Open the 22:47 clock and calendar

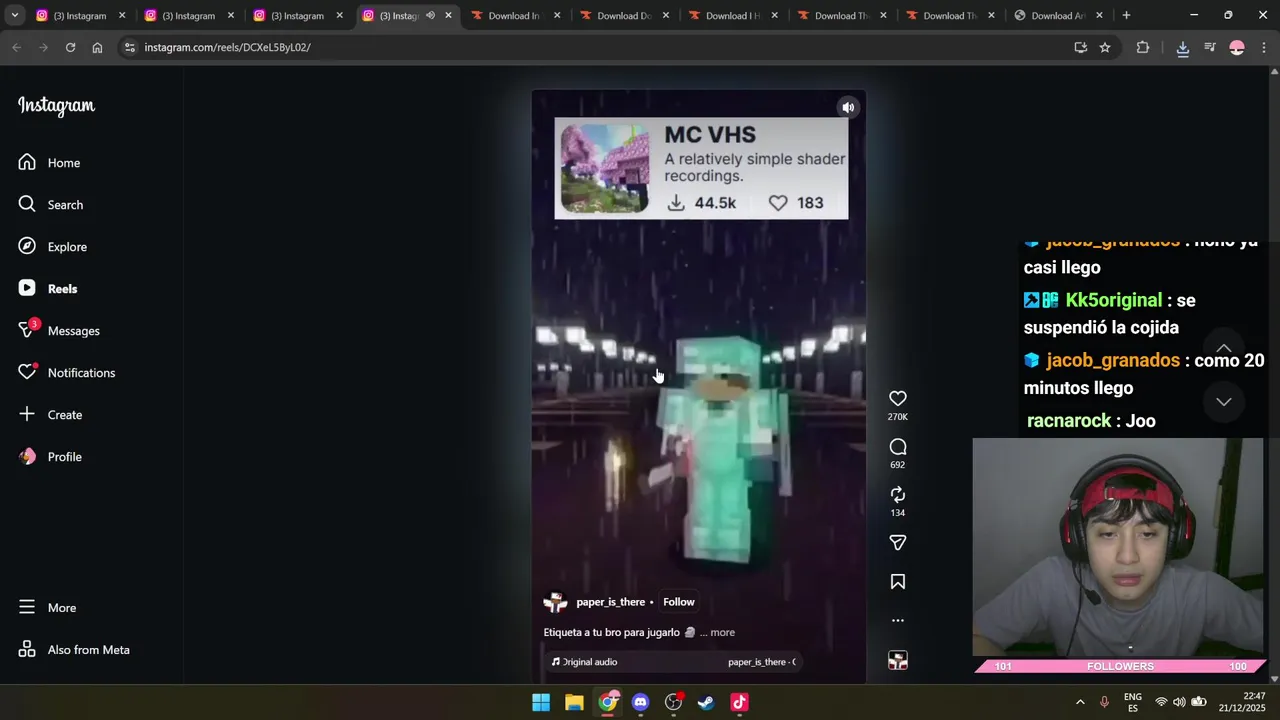point(1240,702)
